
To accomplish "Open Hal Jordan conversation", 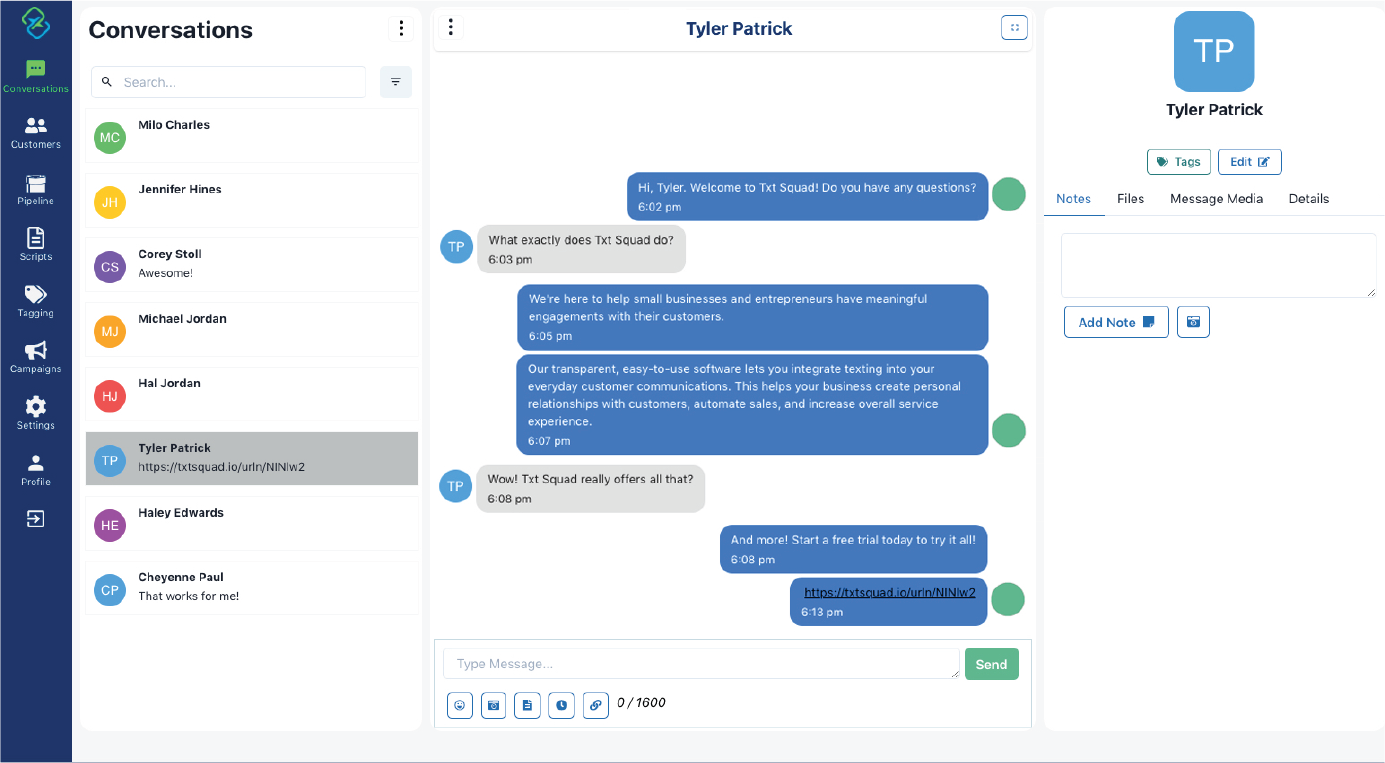I will tap(252, 394).
